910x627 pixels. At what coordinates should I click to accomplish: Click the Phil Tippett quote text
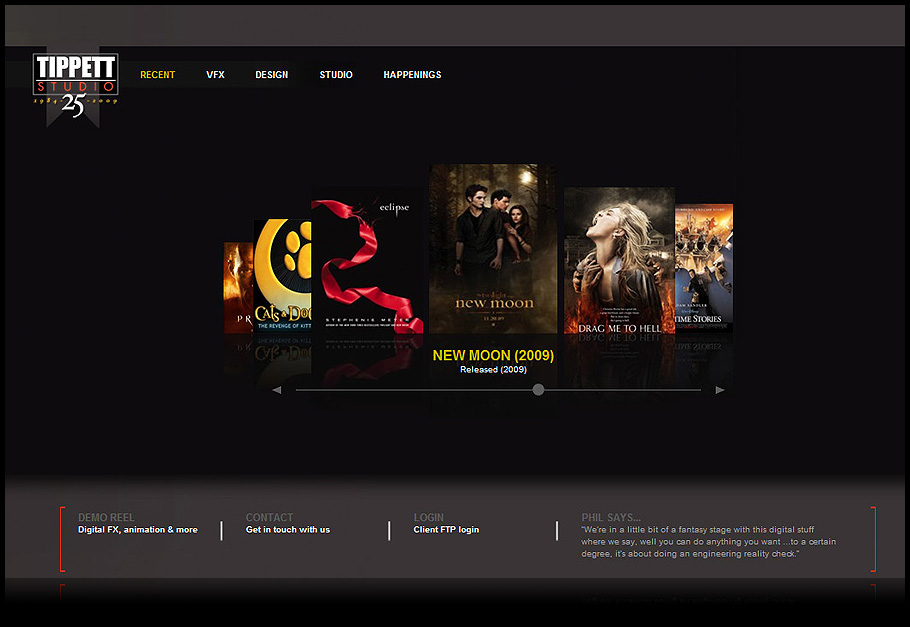pos(709,542)
